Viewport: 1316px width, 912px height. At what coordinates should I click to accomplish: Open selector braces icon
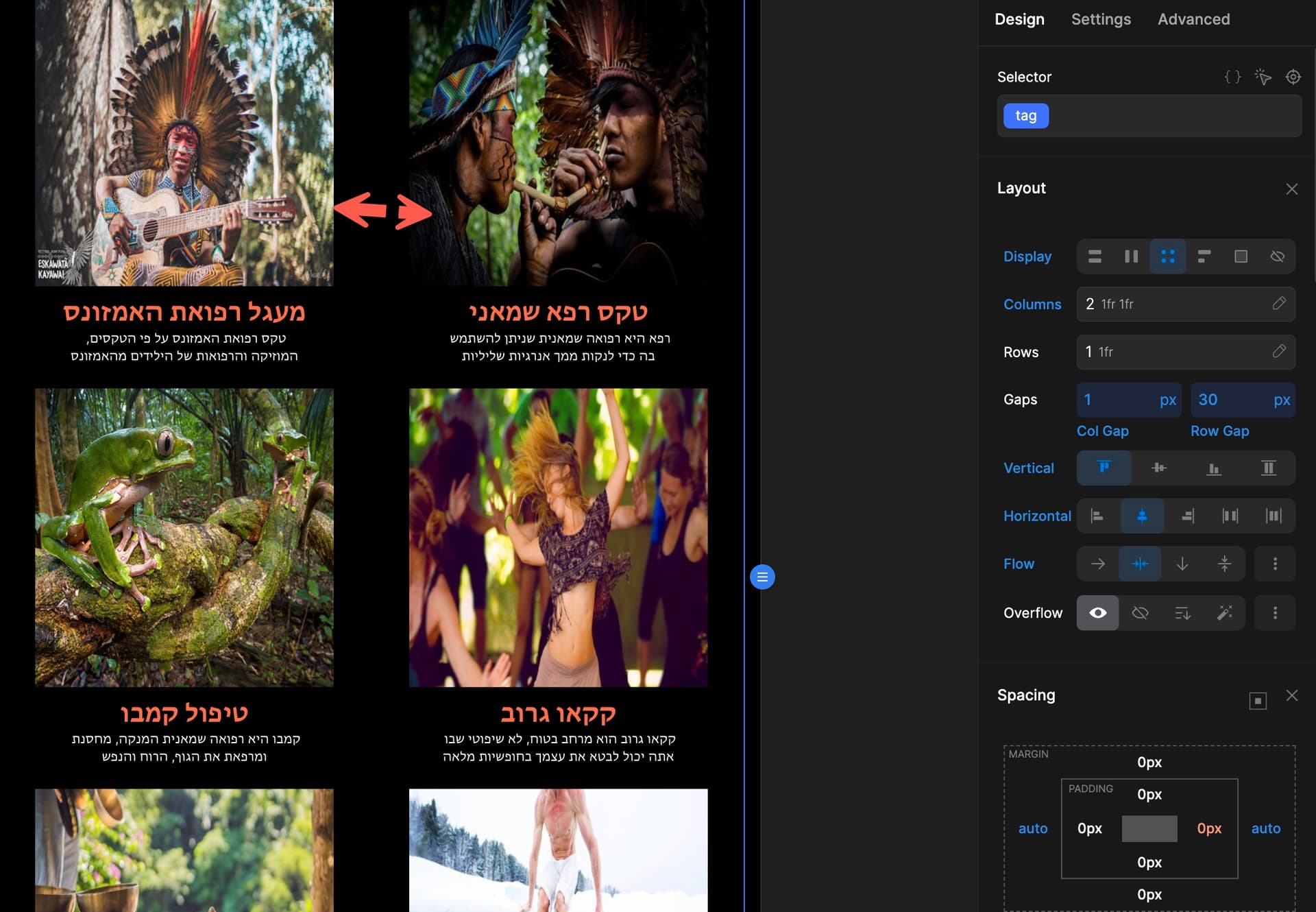[1232, 77]
